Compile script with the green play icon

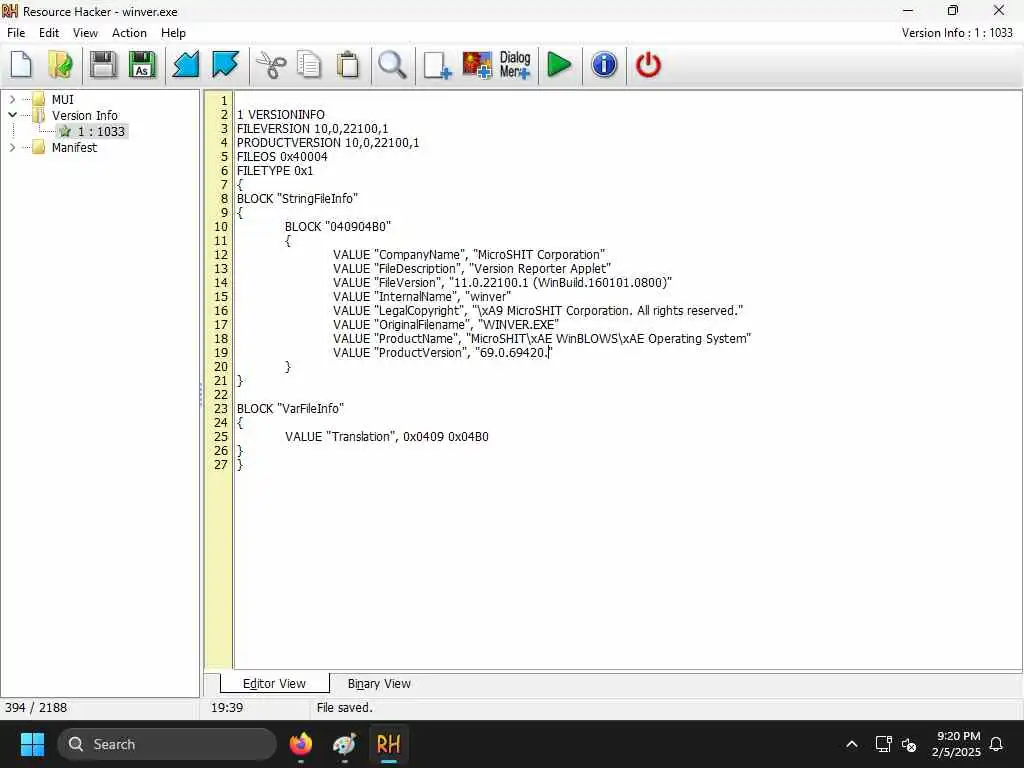pyautogui.click(x=559, y=65)
